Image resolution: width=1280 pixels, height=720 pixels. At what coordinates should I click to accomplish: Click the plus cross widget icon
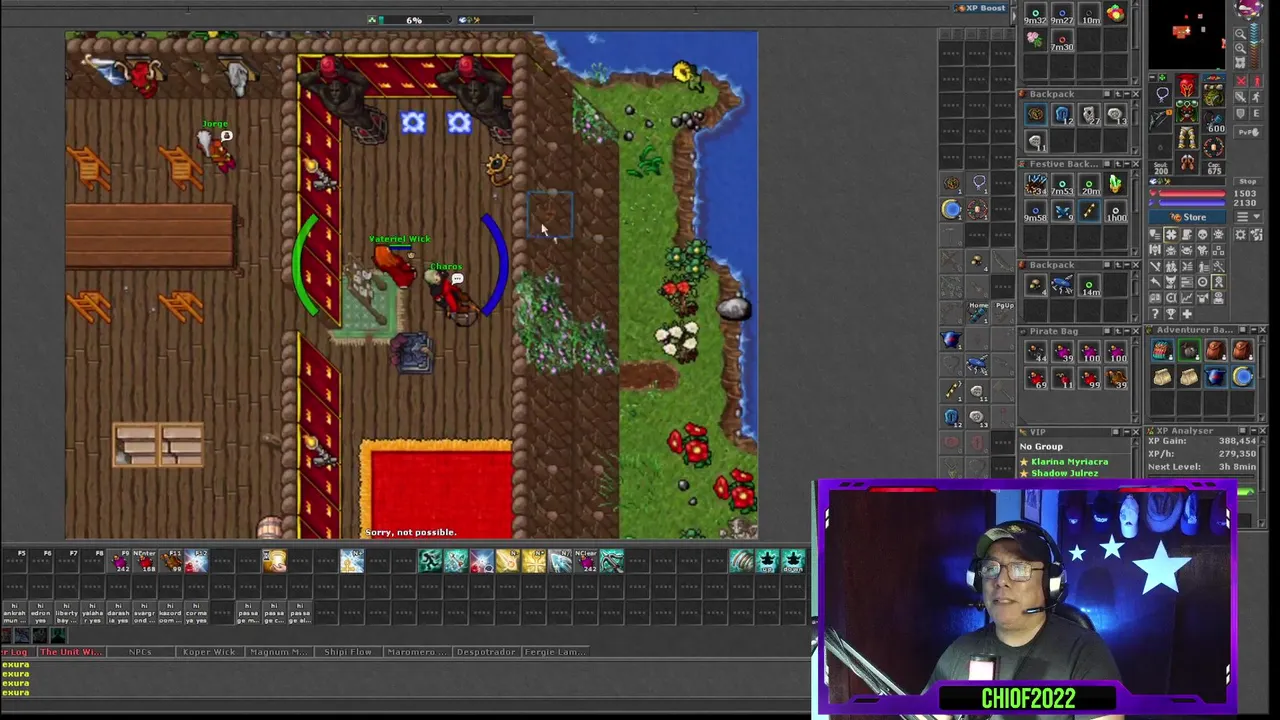(x=1186, y=314)
